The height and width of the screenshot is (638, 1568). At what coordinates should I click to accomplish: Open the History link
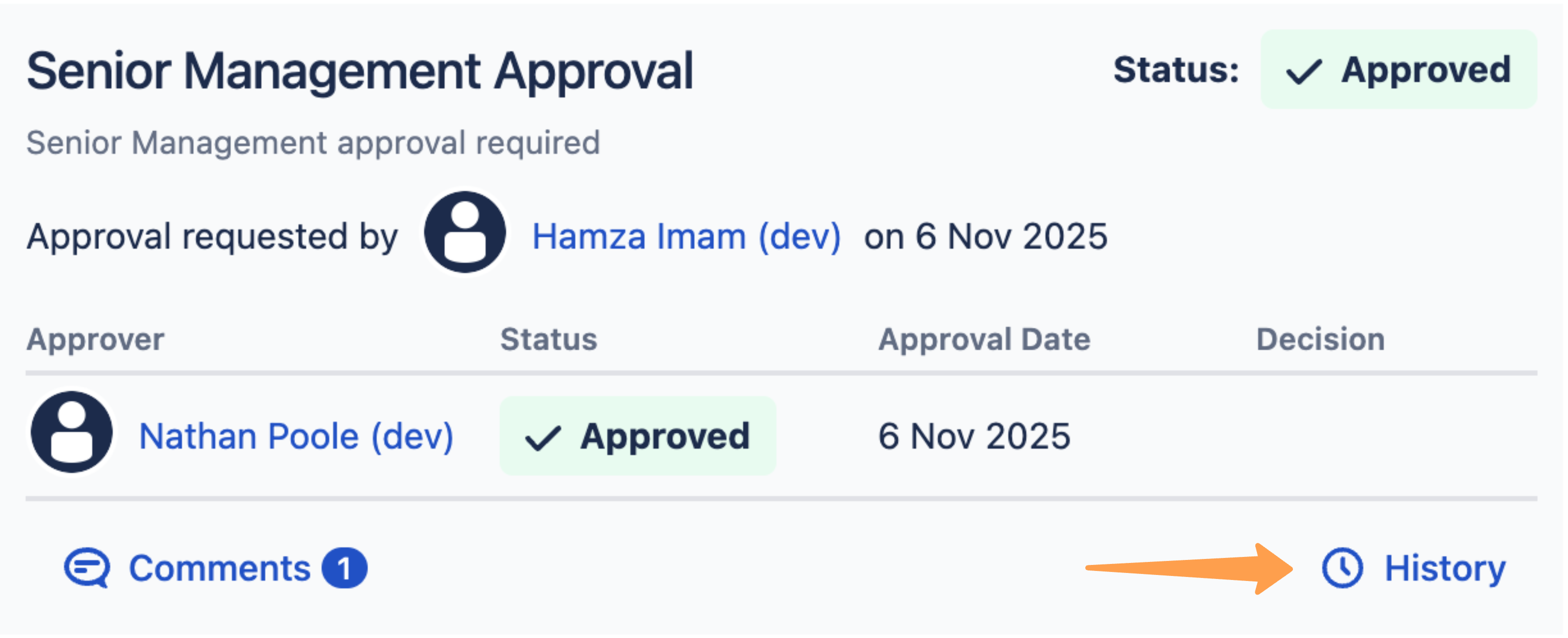point(1444,568)
